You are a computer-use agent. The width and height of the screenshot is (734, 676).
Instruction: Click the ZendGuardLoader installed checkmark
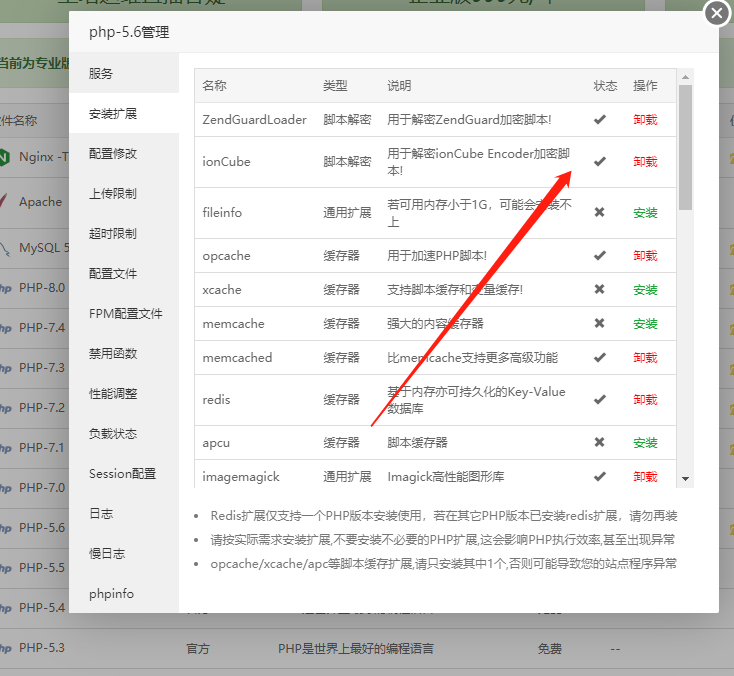[600, 119]
